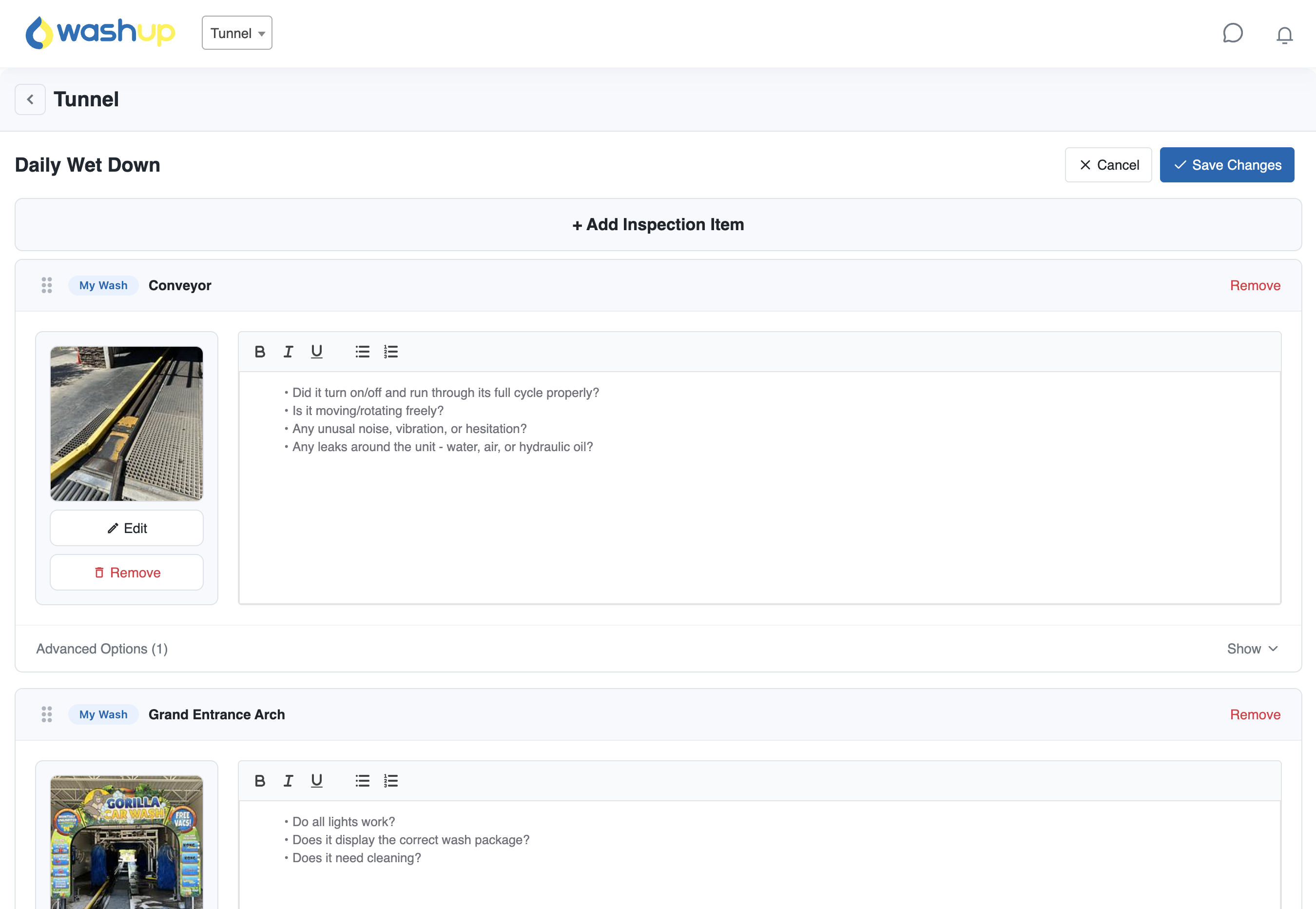Click the Conveyor item title

180,285
